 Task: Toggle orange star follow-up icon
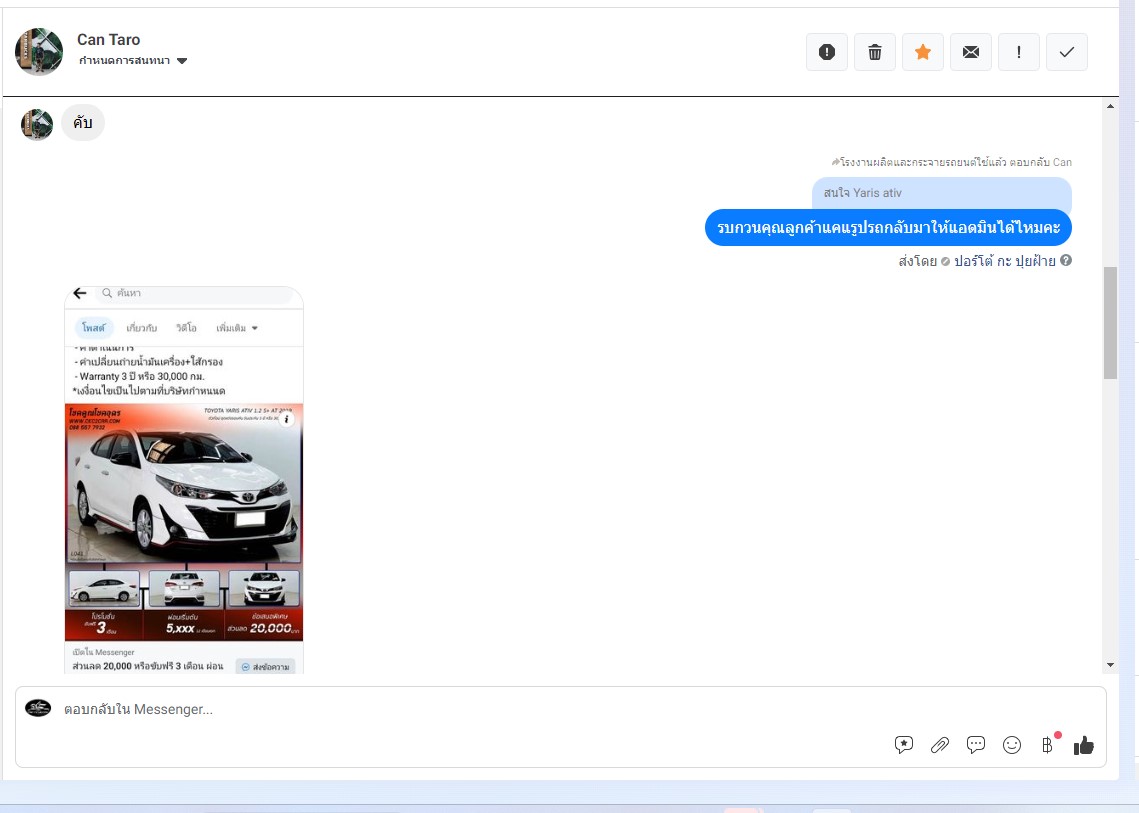[x=923, y=52]
